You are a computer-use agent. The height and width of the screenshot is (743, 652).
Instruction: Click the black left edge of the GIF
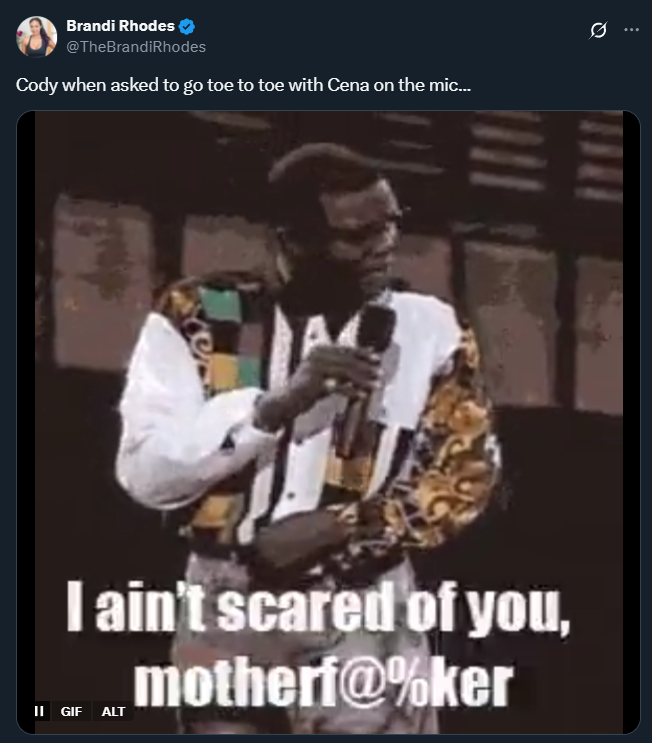[26, 422]
